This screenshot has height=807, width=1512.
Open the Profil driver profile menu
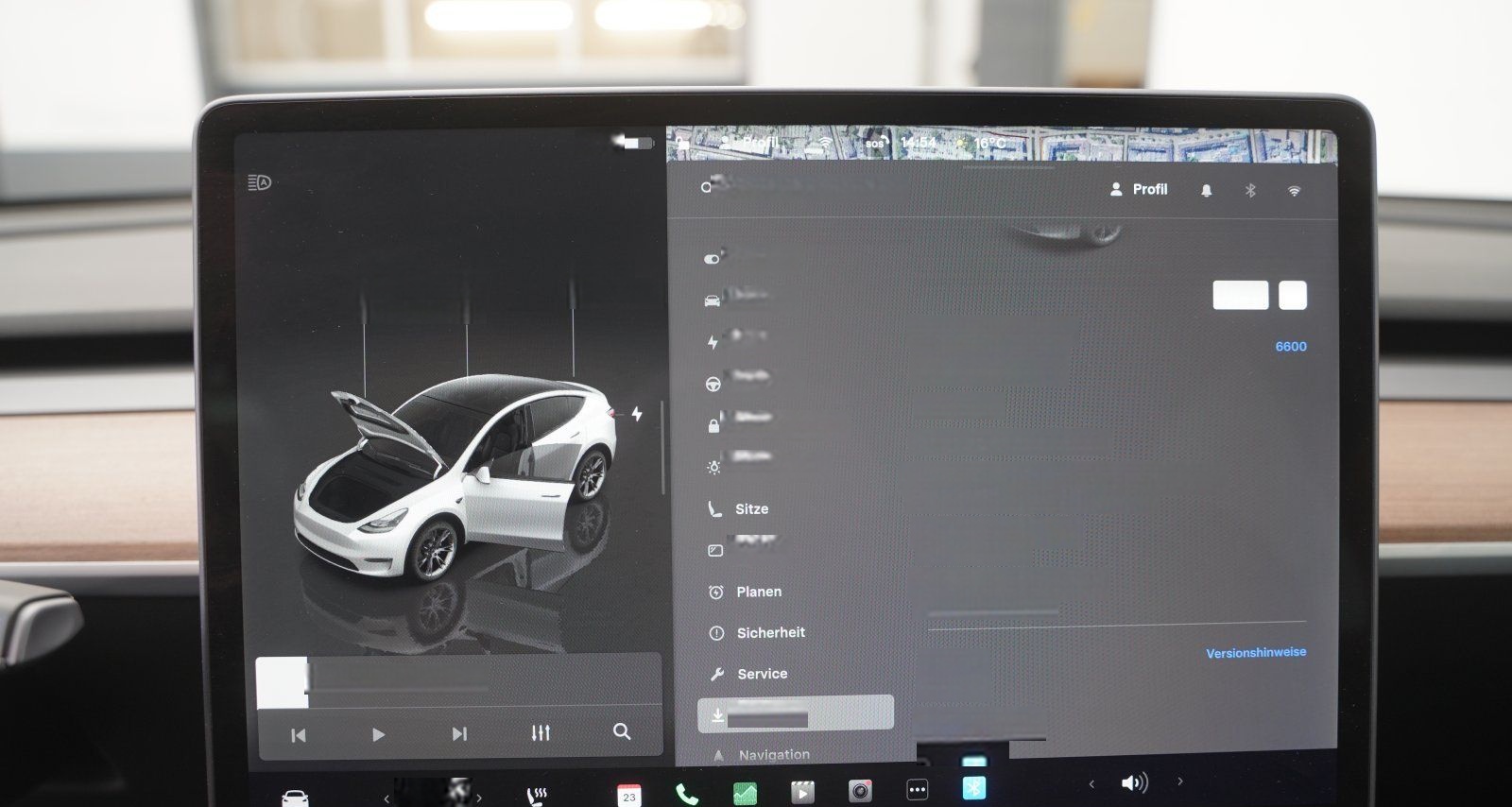click(1139, 189)
